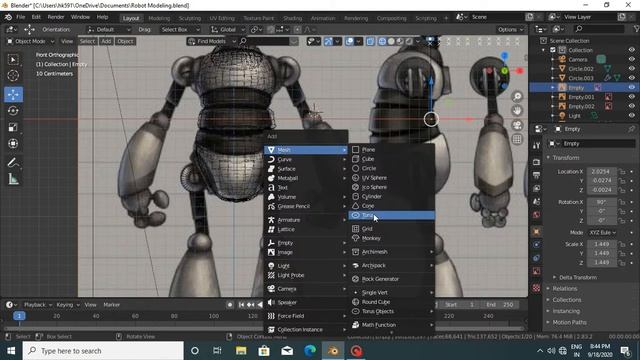Activate the Move tool
The image size is (640, 360).
coord(13,95)
